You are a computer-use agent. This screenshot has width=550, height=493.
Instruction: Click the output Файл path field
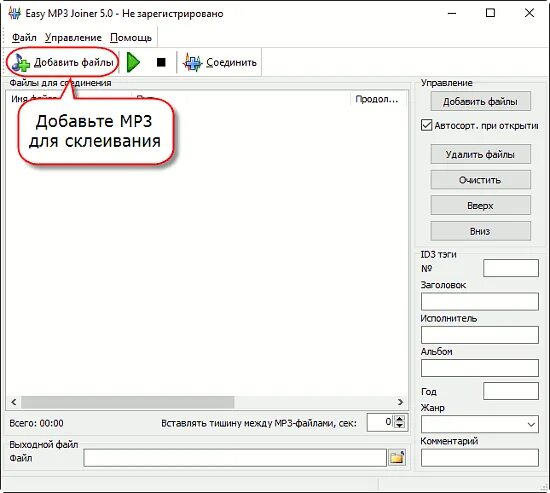235,458
